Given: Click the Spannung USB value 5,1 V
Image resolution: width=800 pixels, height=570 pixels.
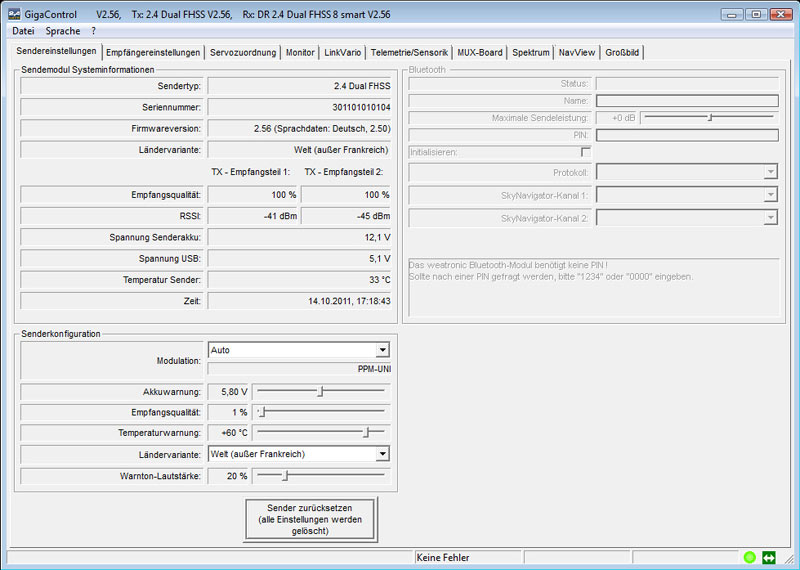Looking at the screenshot, I should [380, 259].
